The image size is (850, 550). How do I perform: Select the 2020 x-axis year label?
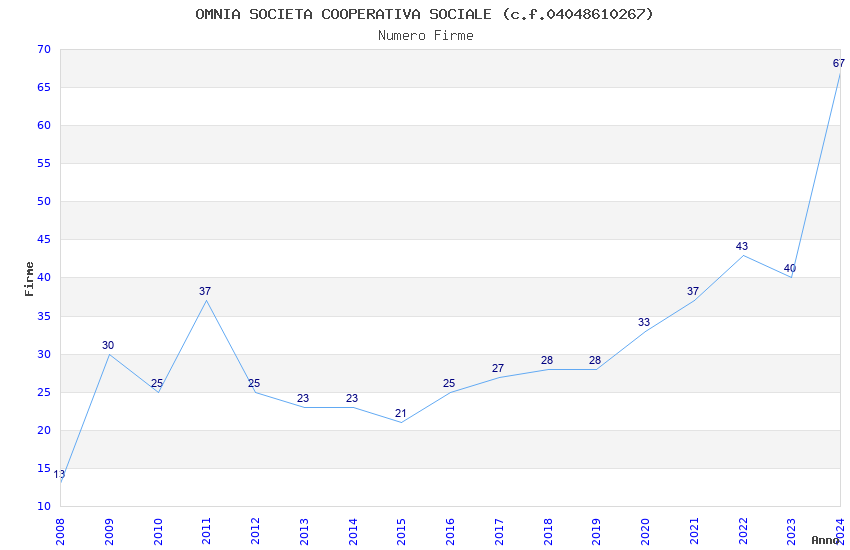point(646,530)
